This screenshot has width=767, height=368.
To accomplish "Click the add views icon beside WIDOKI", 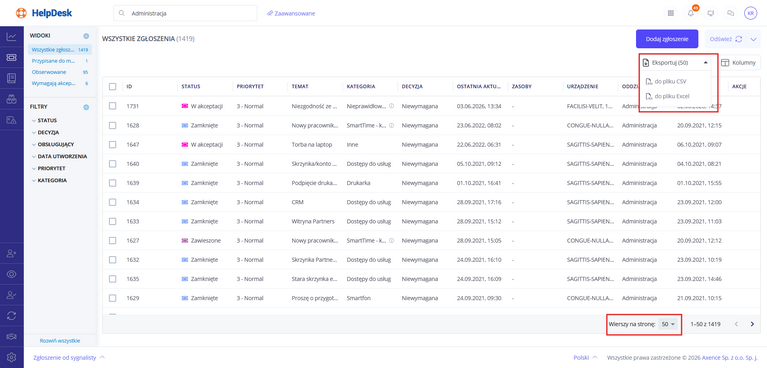I will [x=86, y=36].
